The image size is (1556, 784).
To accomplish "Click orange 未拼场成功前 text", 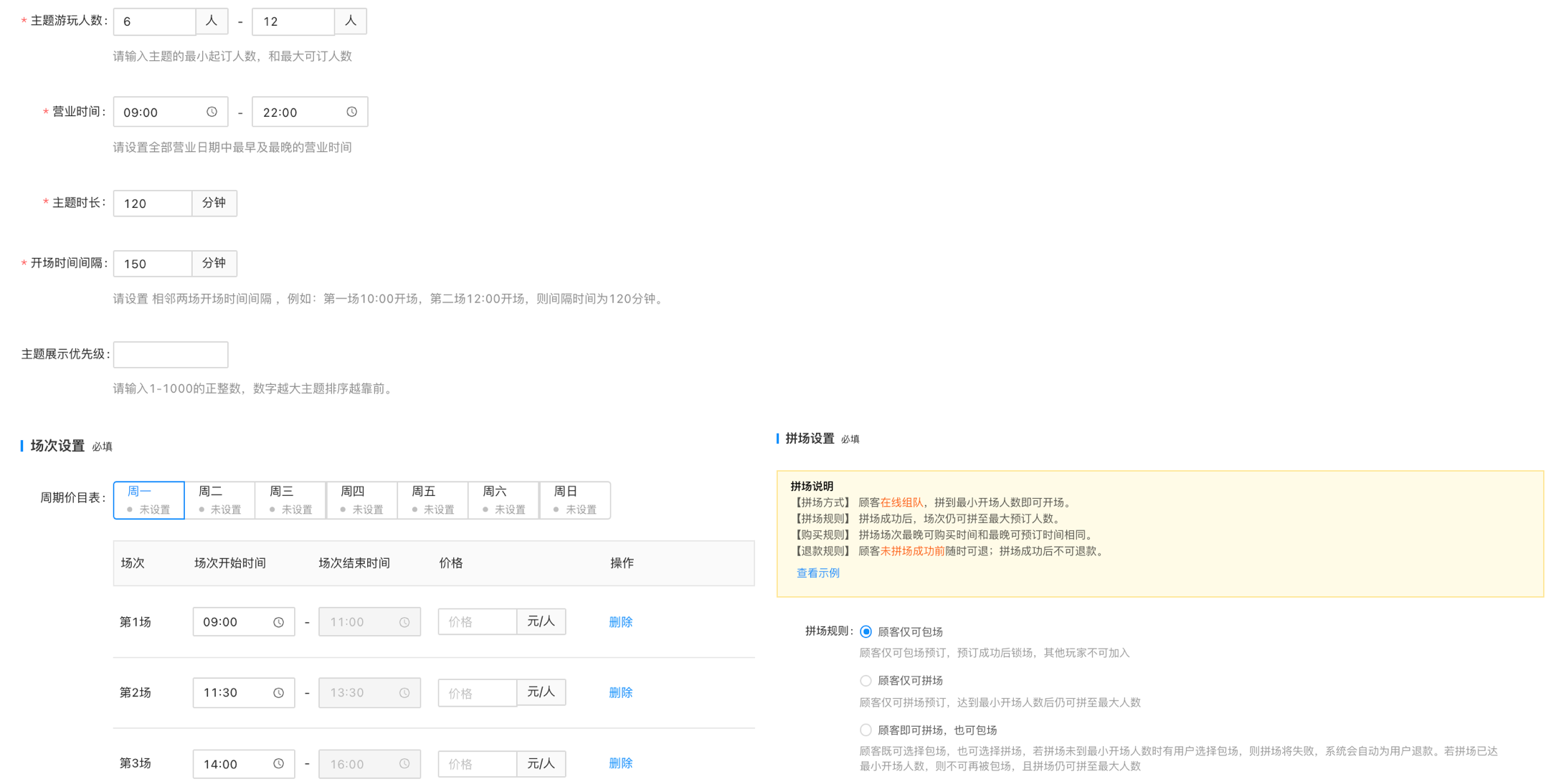I will click(912, 551).
